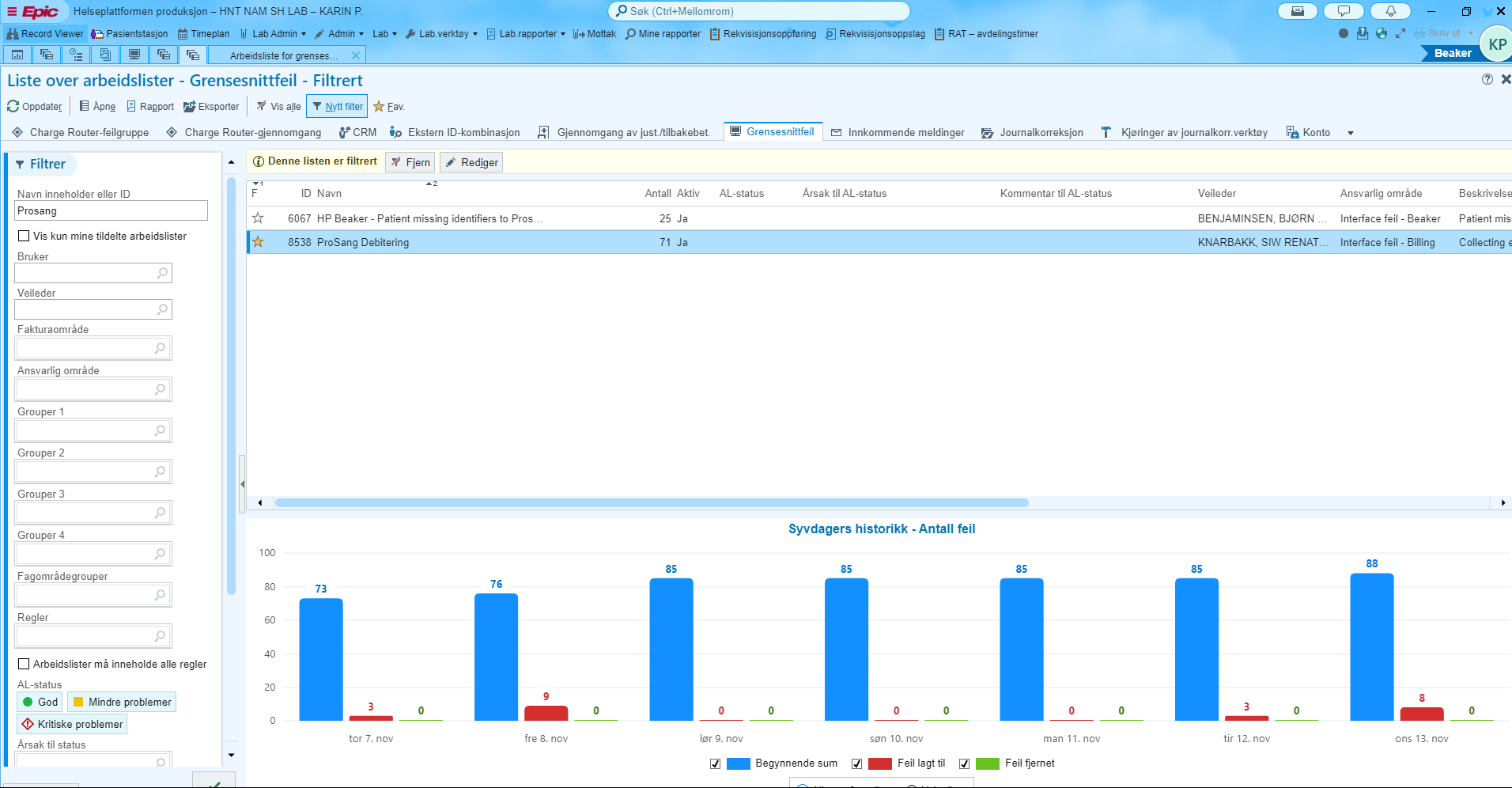Screen dimensions: 1512x788
Task: Toggle Feil lagt til chart series checkbox
Action: pos(856,763)
